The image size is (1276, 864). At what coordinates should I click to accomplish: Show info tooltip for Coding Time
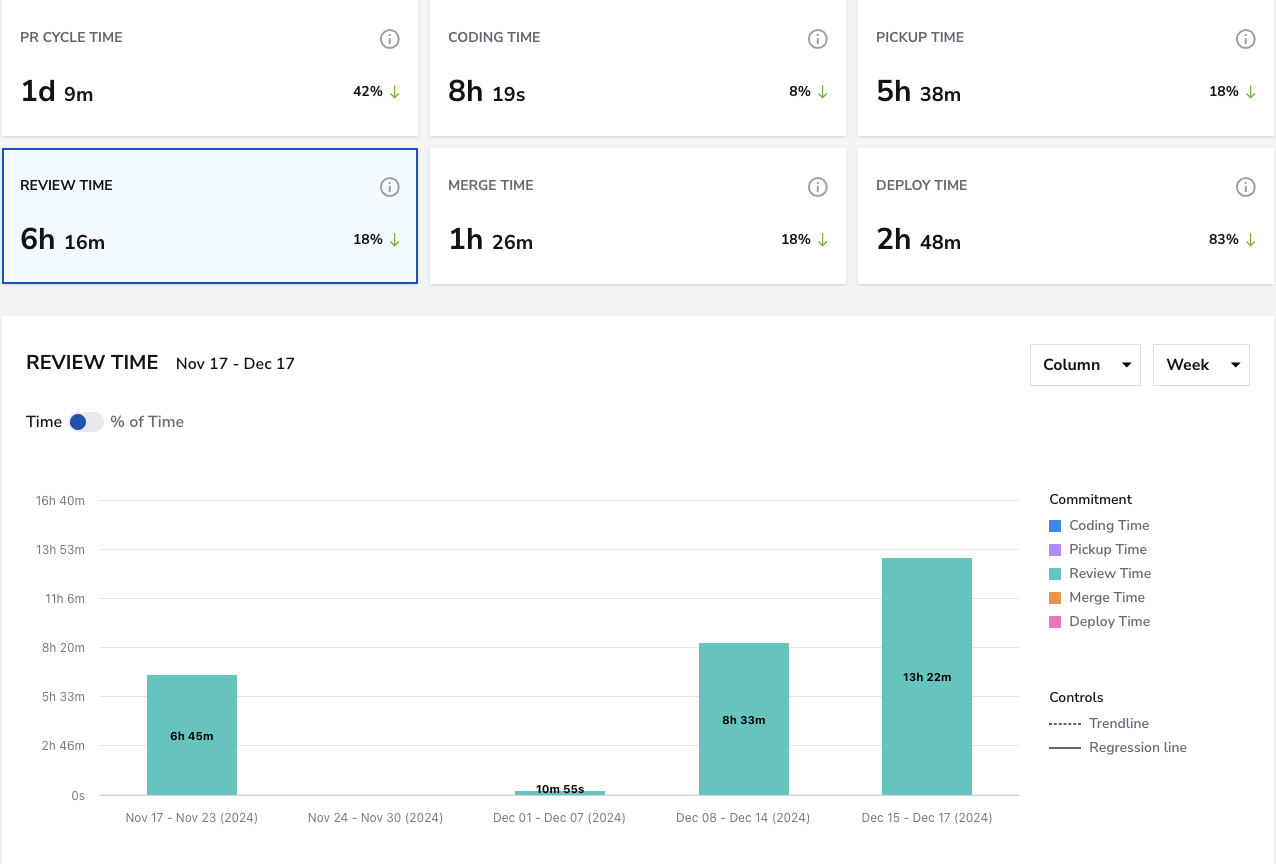pyautogui.click(x=818, y=39)
